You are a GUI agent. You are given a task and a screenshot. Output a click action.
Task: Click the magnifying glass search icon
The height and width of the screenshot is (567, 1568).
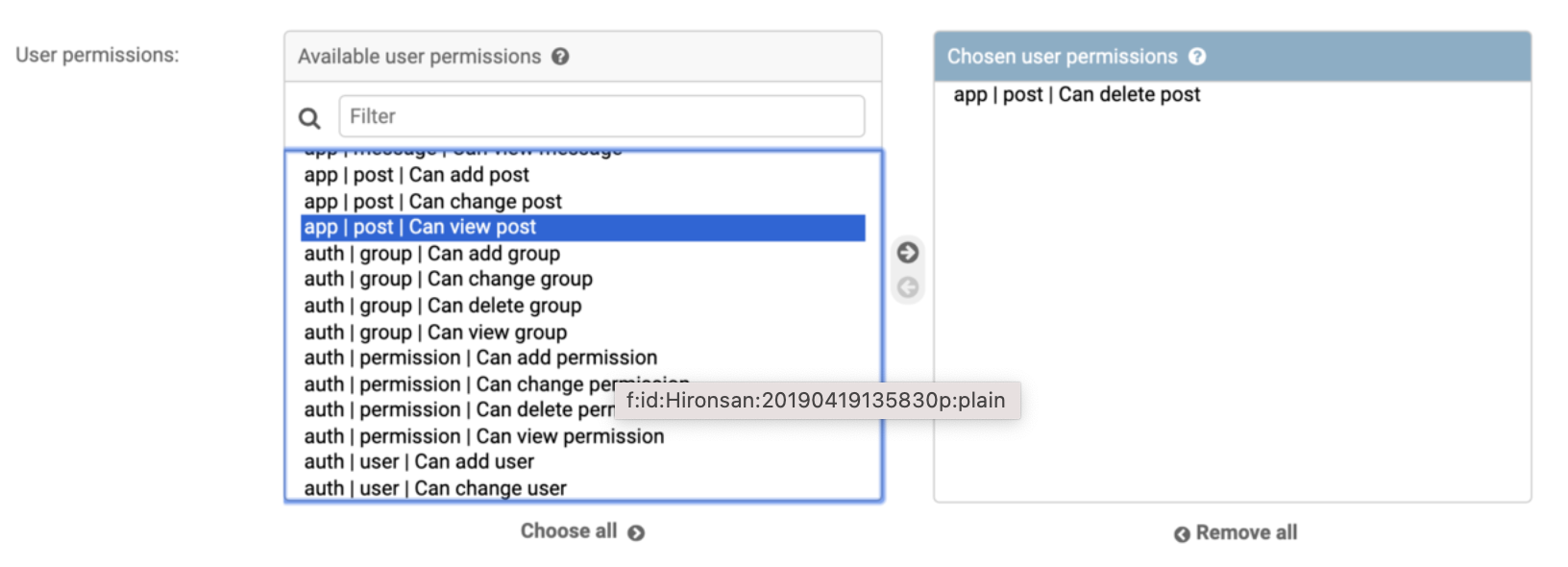pos(309,118)
